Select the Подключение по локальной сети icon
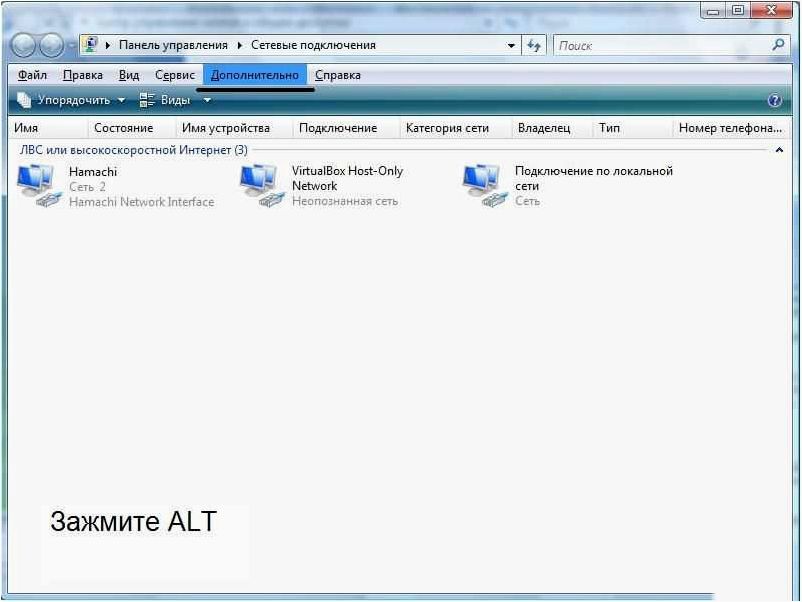Screen dimensions: 802x602 [x=485, y=185]
